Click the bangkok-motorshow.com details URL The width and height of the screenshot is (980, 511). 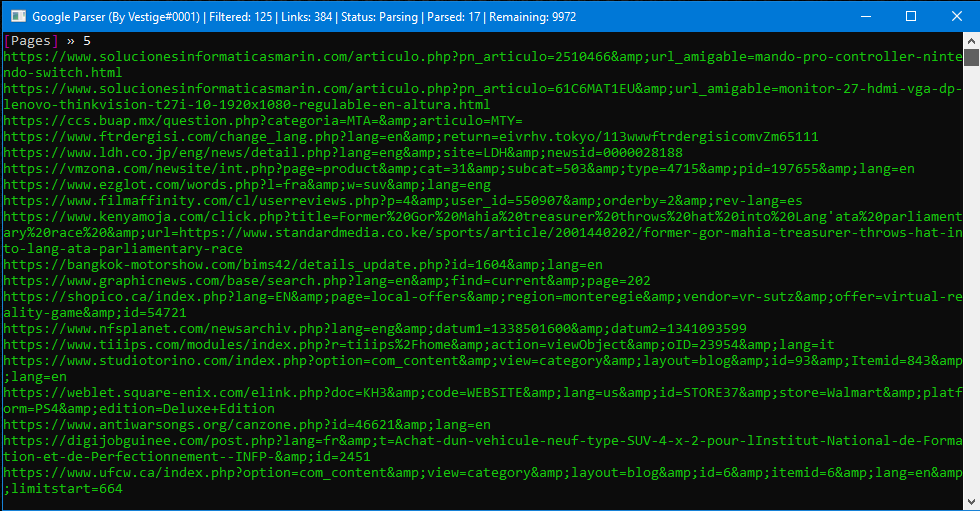tap(303, 265)
